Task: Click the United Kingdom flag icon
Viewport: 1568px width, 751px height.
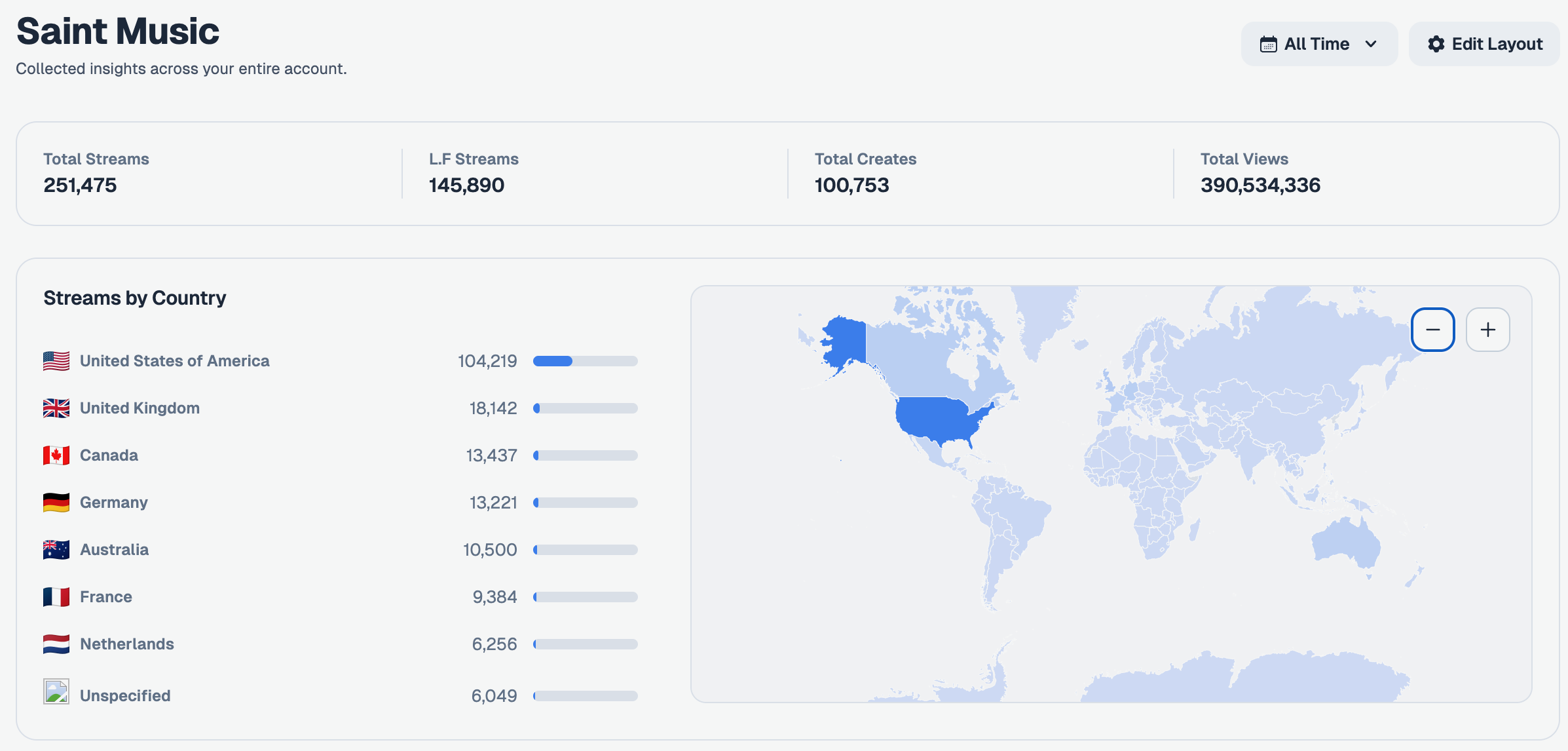Action: [56, 408]
